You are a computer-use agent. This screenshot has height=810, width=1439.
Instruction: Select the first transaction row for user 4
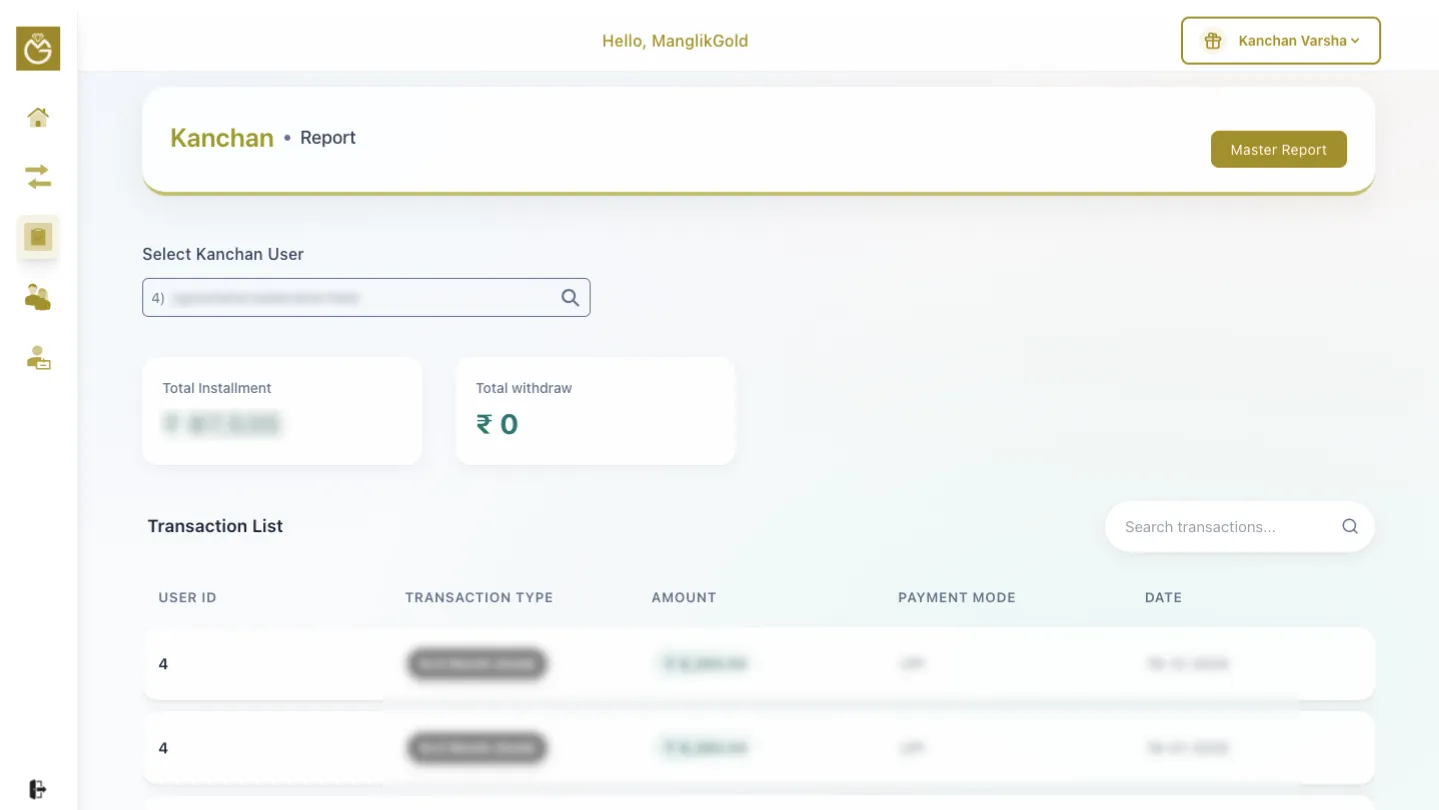tap(758, 664)
